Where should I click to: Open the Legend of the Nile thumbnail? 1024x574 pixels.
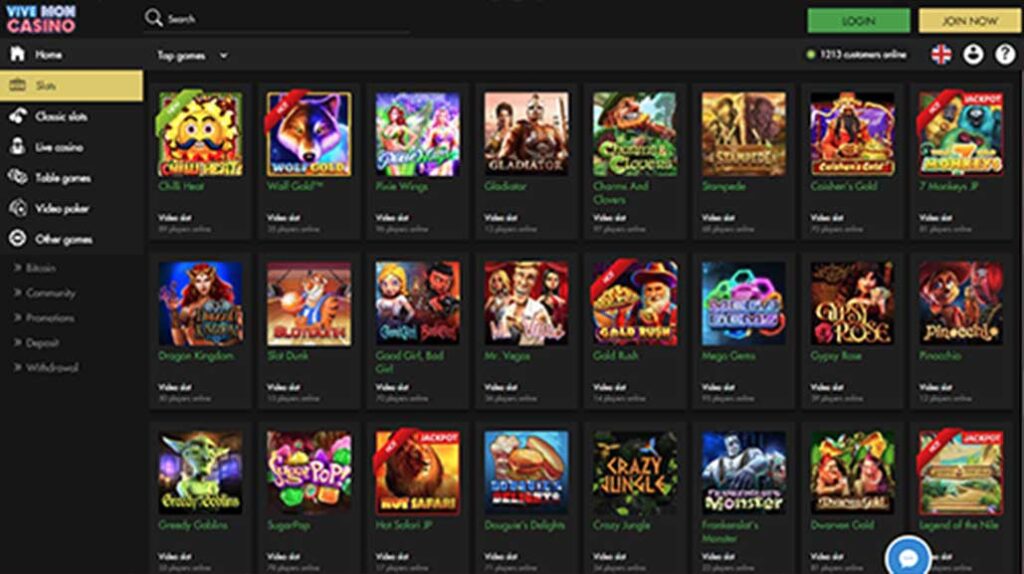coord(961,473)
